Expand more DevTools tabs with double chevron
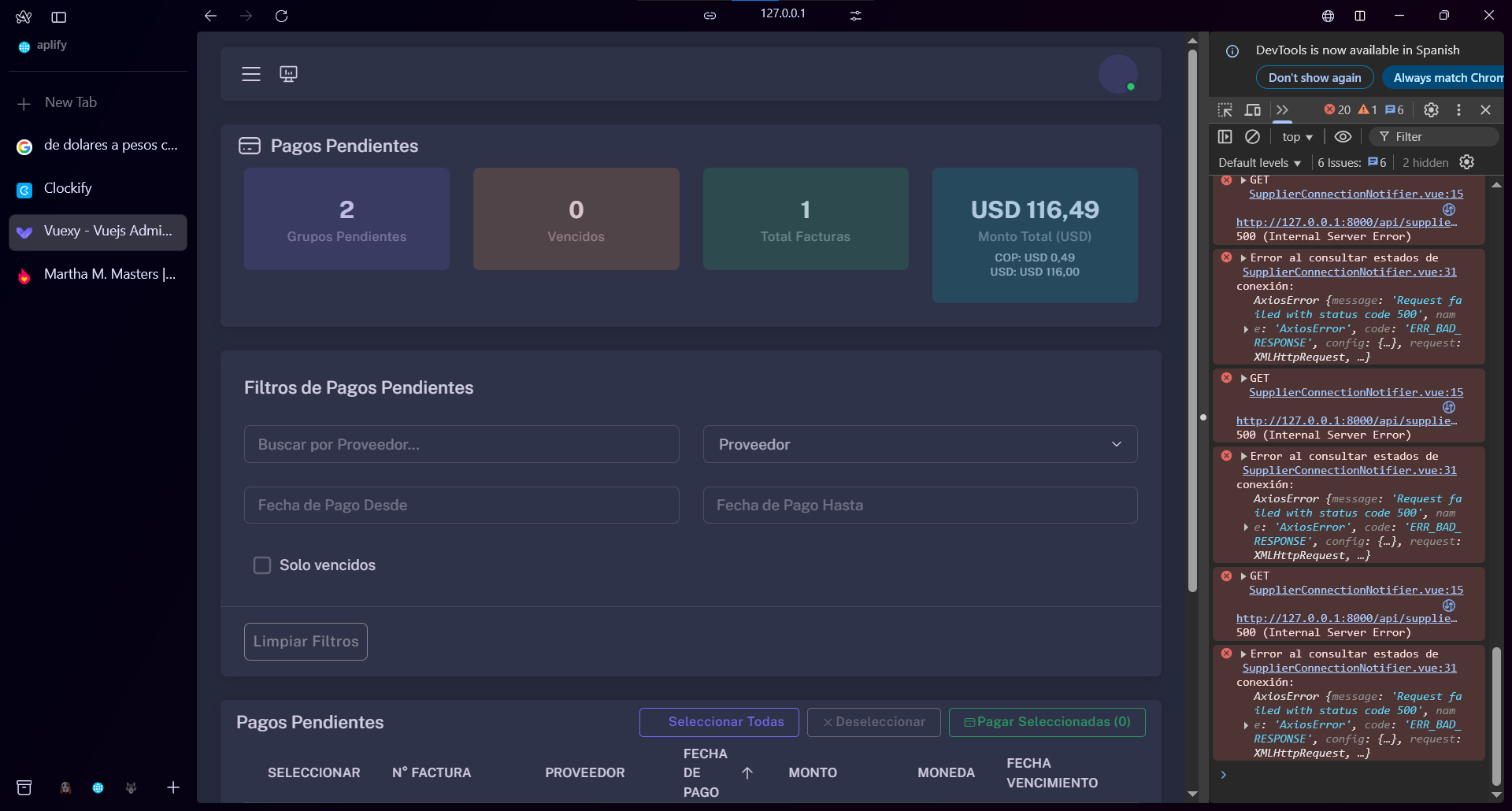 [x=1282, y=110]
